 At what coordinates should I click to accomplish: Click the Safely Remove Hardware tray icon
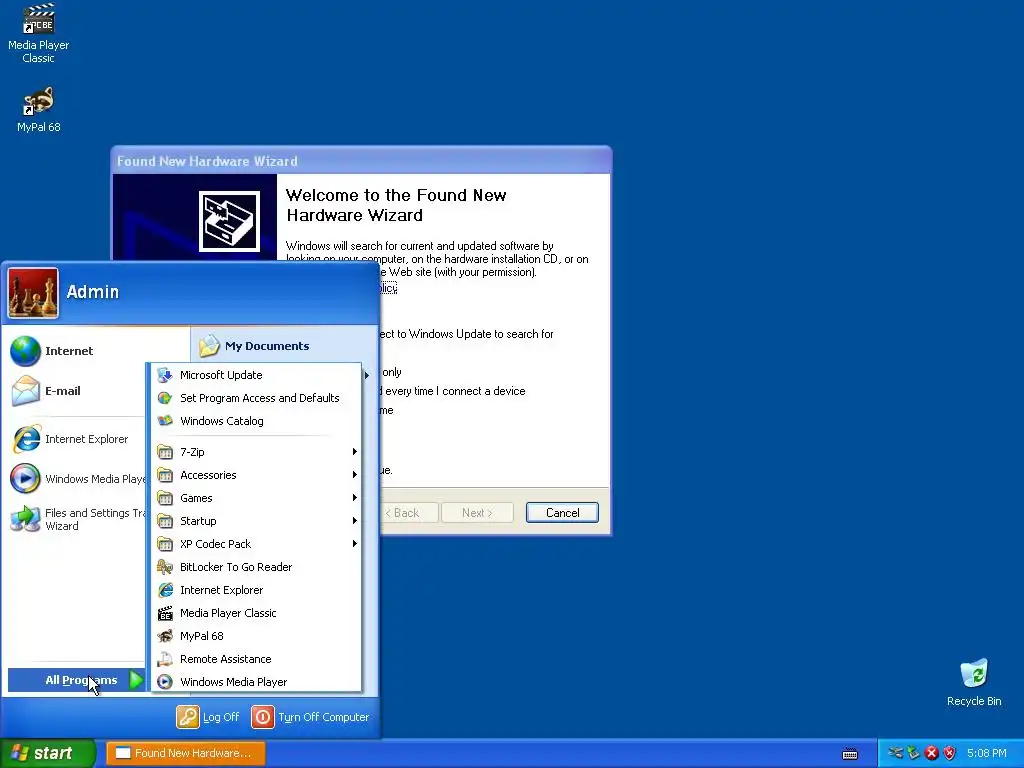coord(913,753)
